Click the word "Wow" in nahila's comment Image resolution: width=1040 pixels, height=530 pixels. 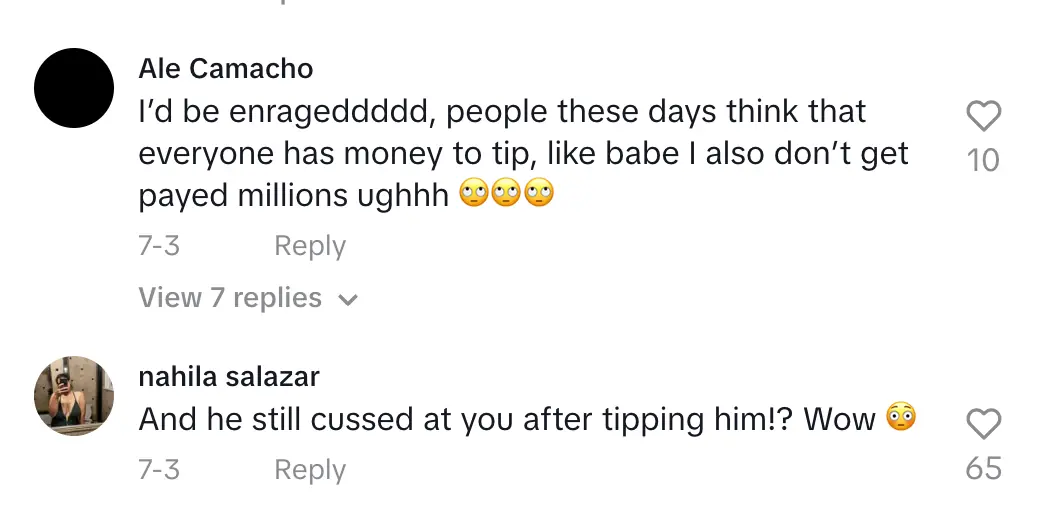click(845, 420)
